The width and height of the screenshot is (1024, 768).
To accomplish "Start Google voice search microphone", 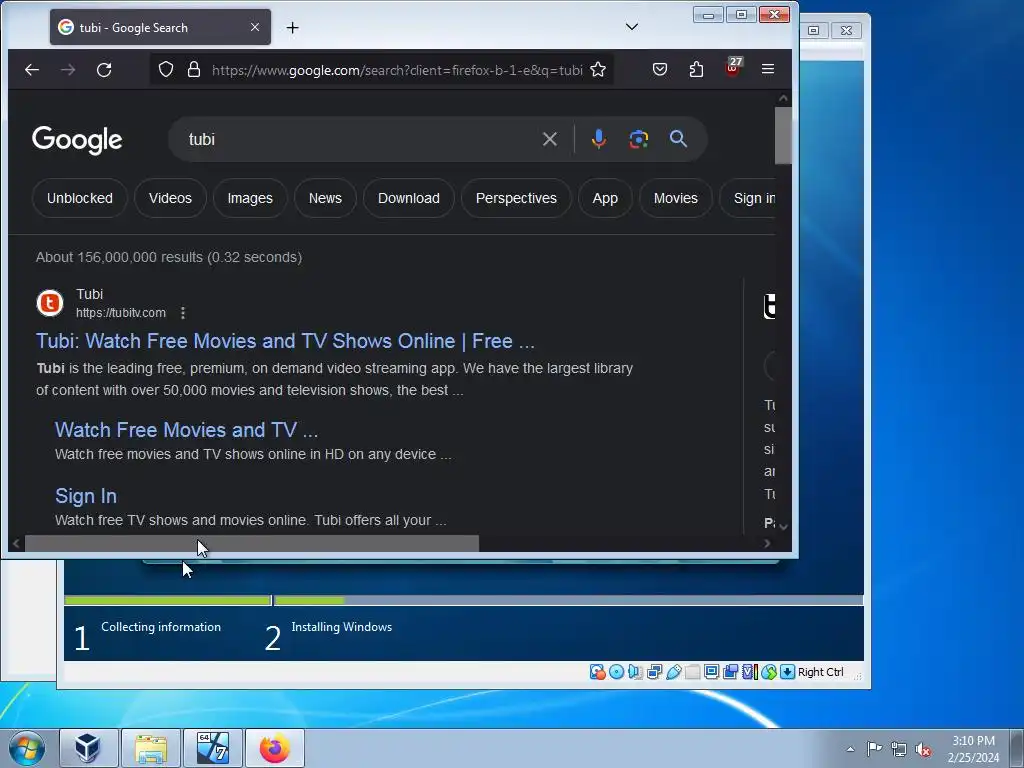I will pos(598,139).
